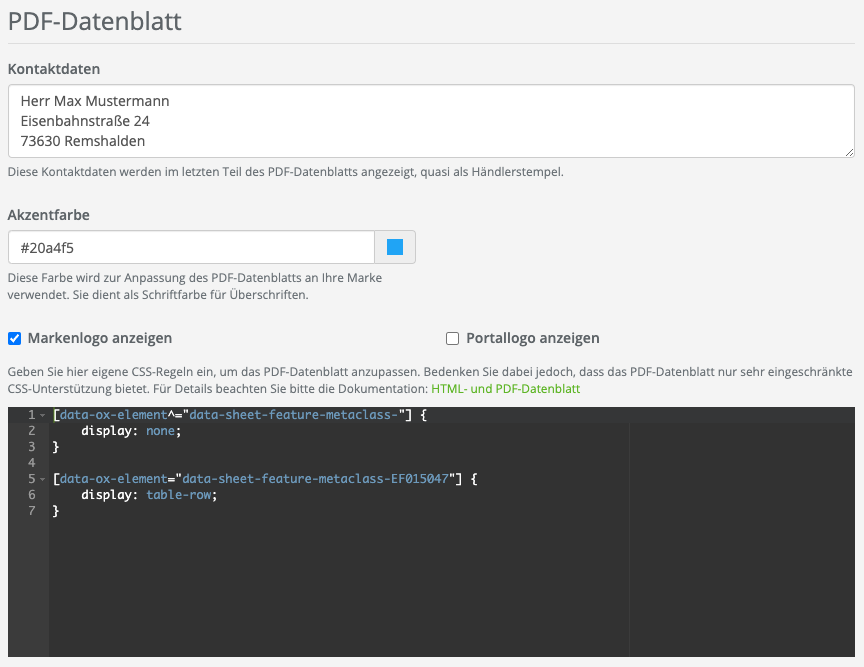This screenshot has width=864, height=667.
Task: Click line number 2 in editor gutter
Action: click(31, 431)
